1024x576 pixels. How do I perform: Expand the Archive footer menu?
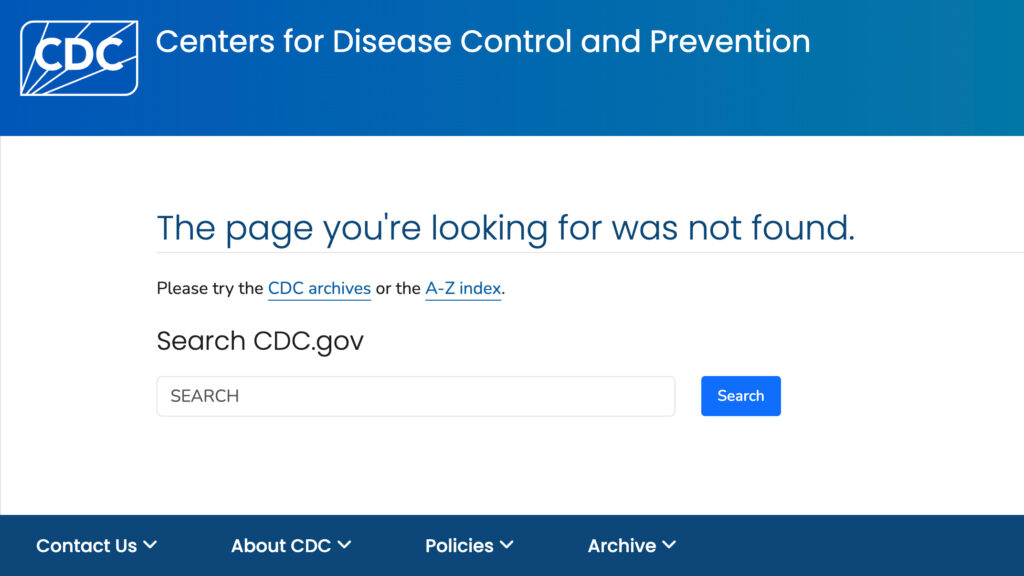click(632, 545)
